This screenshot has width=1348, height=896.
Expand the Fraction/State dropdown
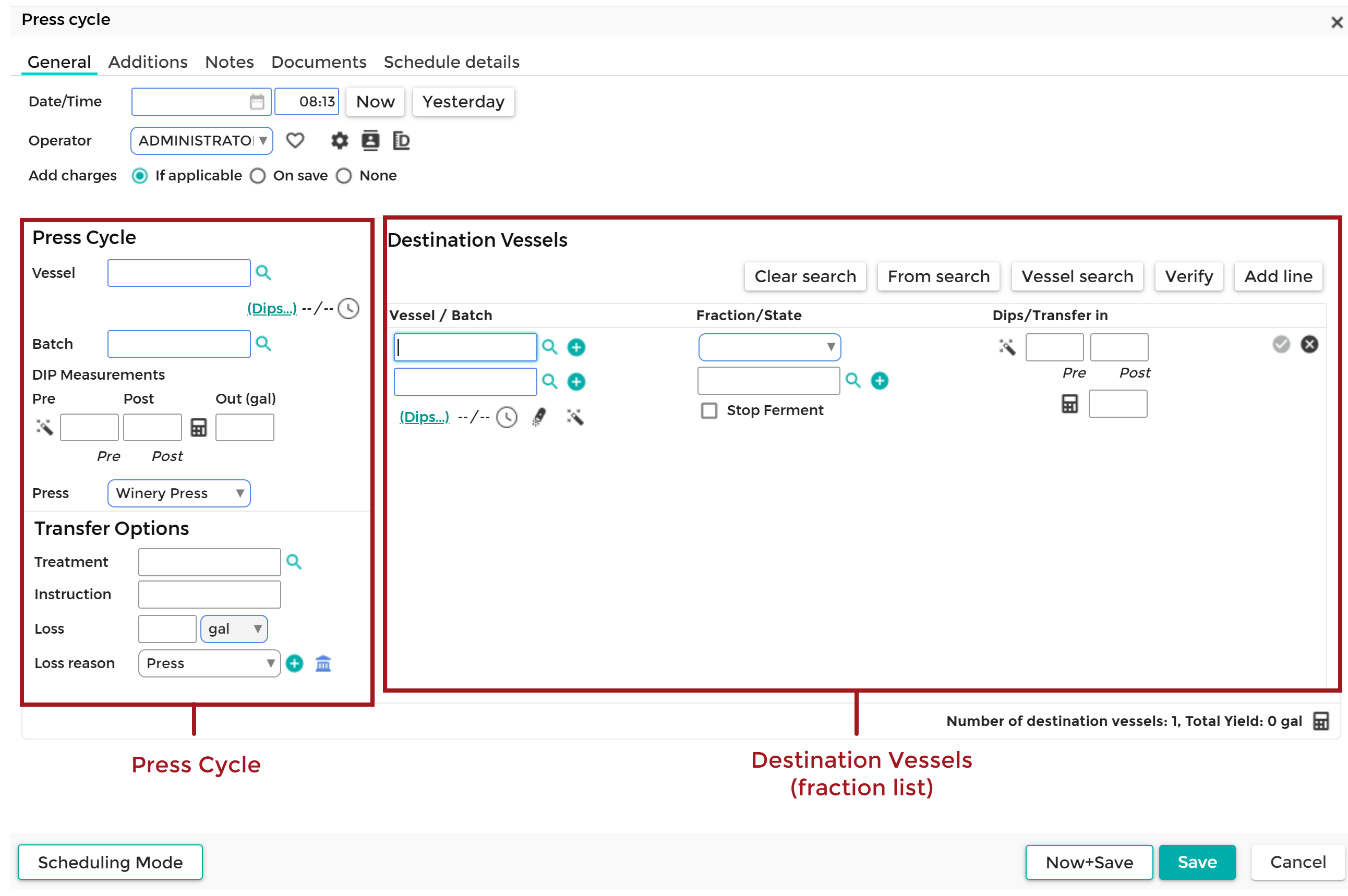(x=769, y=347)
